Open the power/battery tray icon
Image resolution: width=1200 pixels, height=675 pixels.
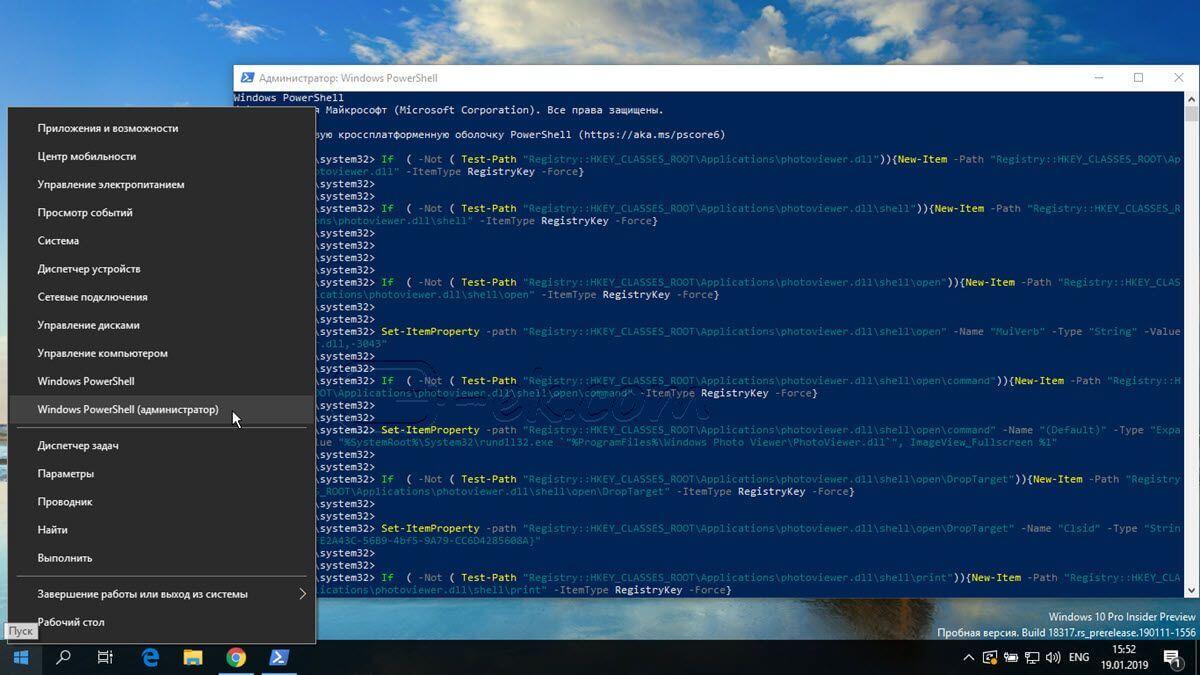click(1012, 657)
